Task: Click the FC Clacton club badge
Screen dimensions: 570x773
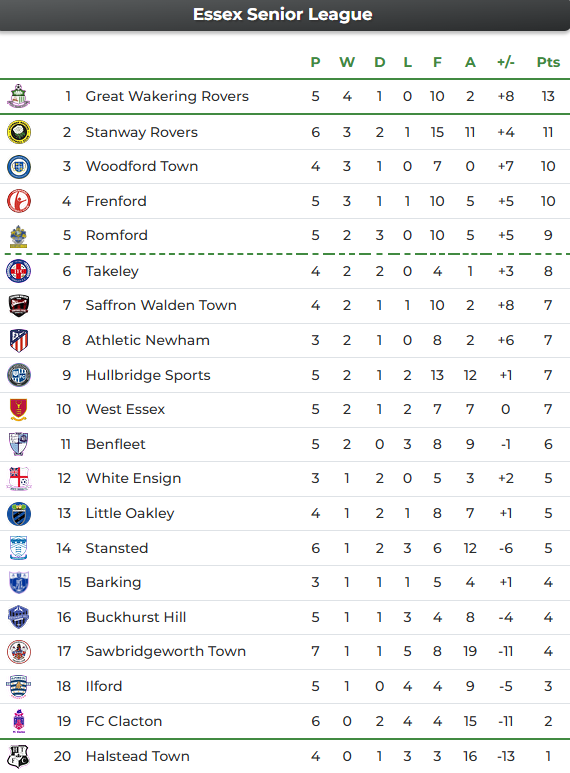Action: (x=19, y=721)
